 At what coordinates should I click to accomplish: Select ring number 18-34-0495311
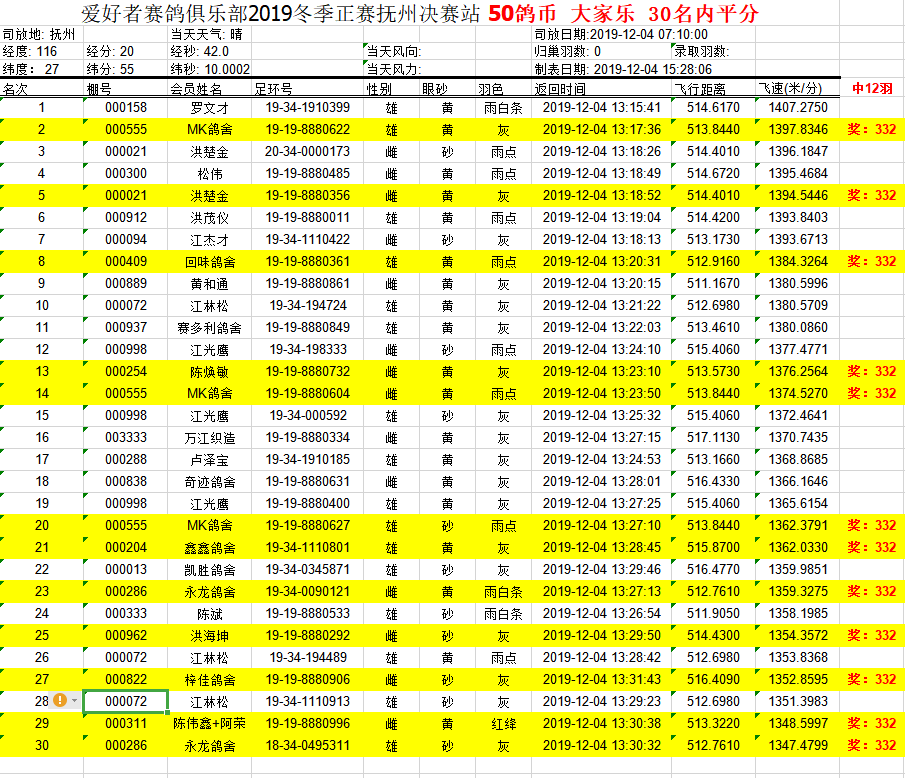tap(308, 745)
